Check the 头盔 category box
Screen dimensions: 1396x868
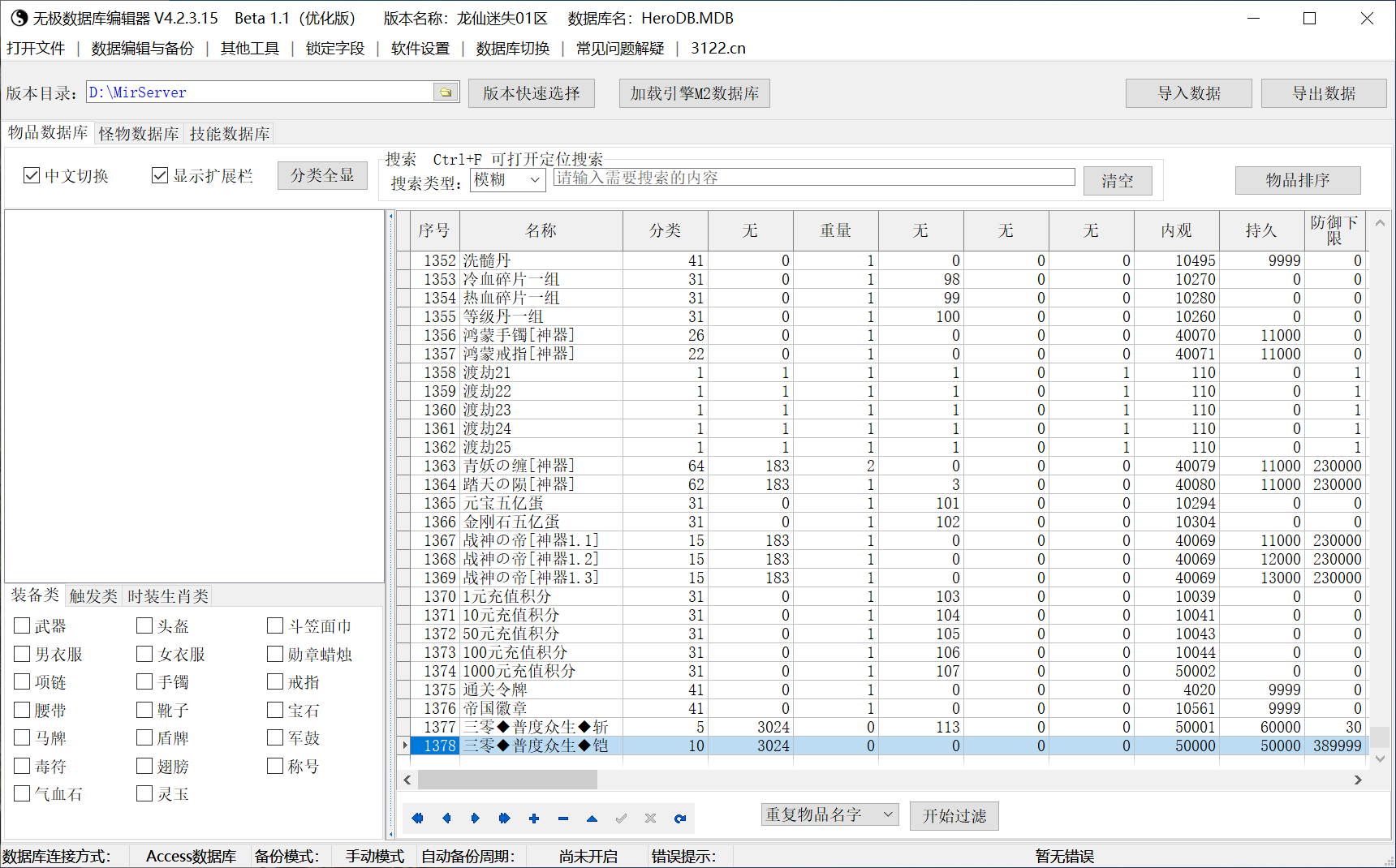144,625
